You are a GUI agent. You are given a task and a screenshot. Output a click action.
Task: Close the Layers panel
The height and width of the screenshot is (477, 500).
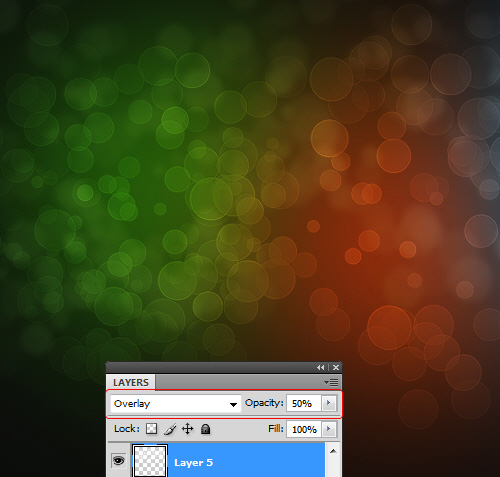point(336,367)
